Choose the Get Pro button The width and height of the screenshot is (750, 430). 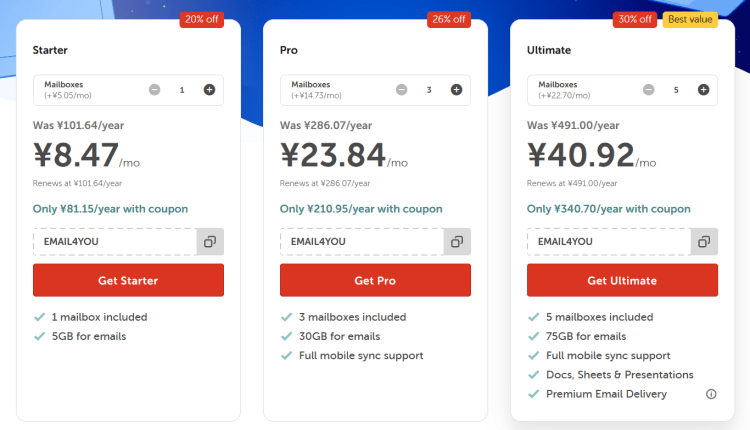click(375, 280)
